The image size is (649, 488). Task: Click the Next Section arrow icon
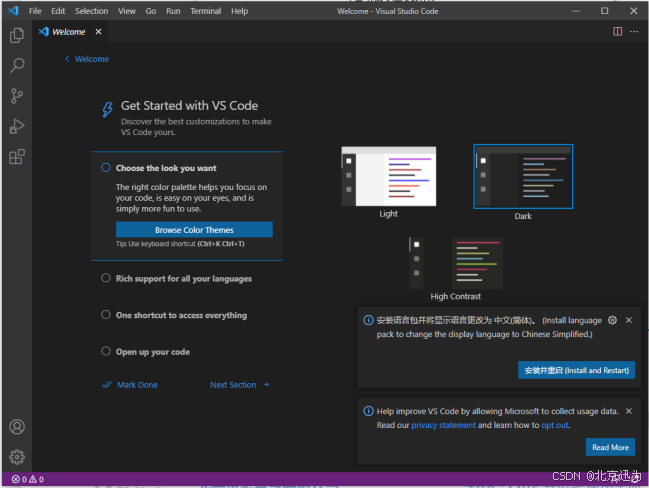coord(266,385)
